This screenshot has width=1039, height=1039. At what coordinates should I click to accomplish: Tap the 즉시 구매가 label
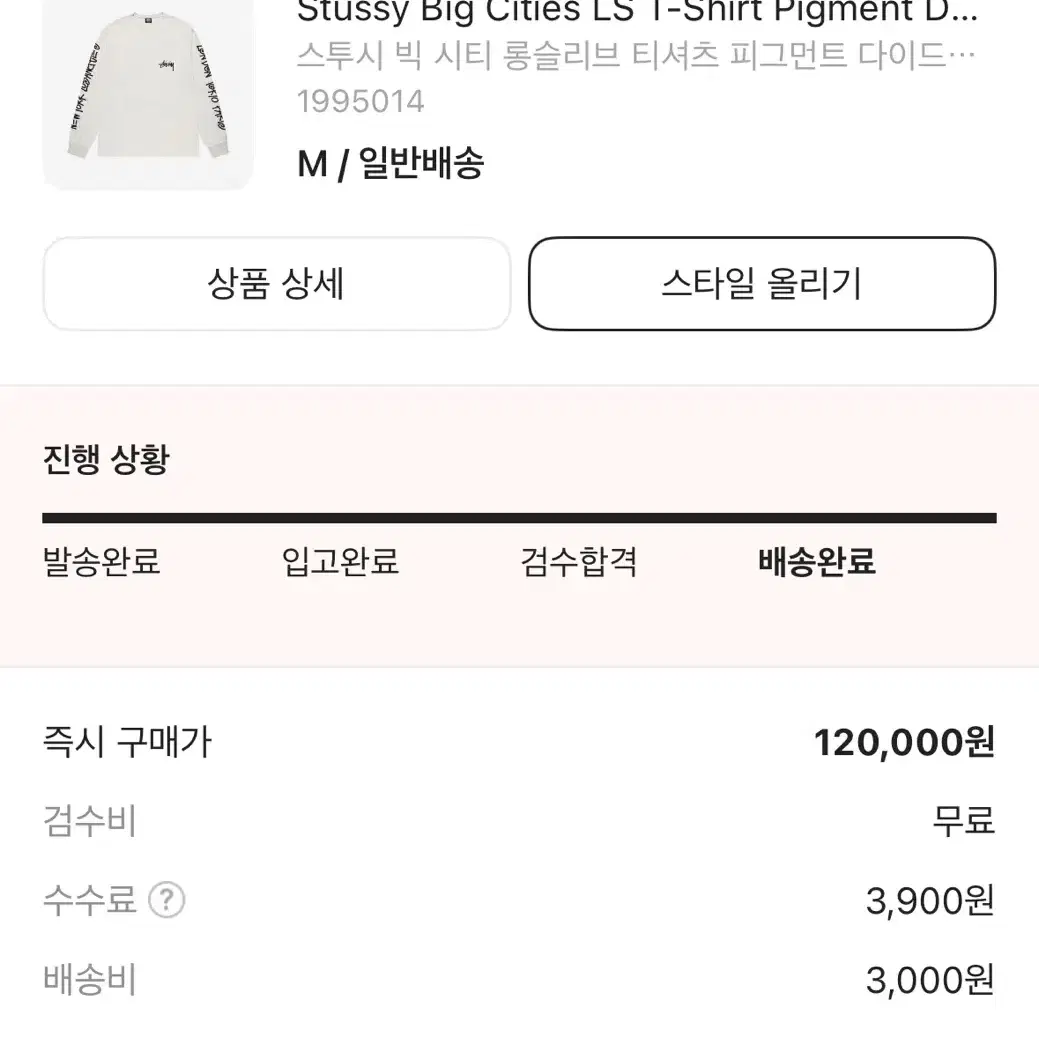[127, 741]
